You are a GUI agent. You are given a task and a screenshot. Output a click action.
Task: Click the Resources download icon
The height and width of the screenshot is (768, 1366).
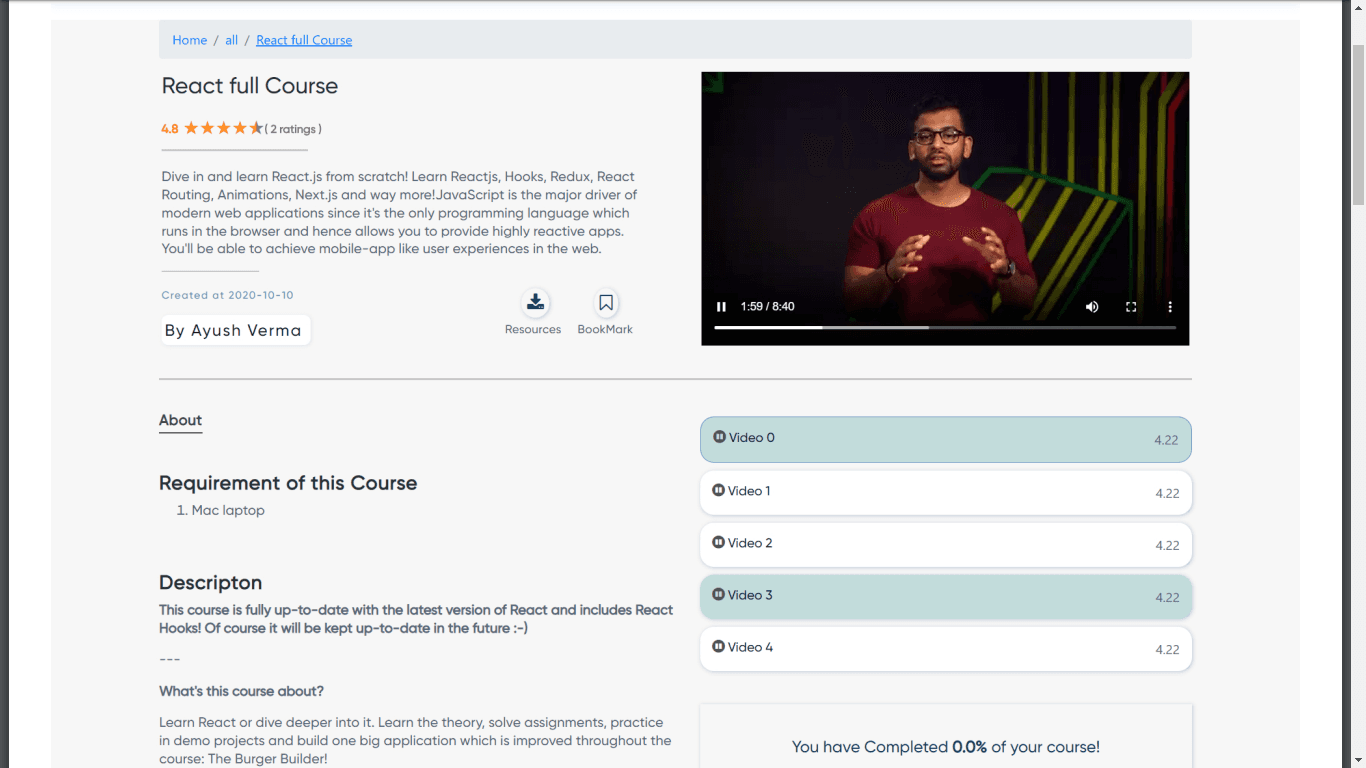tap(535, 302)
